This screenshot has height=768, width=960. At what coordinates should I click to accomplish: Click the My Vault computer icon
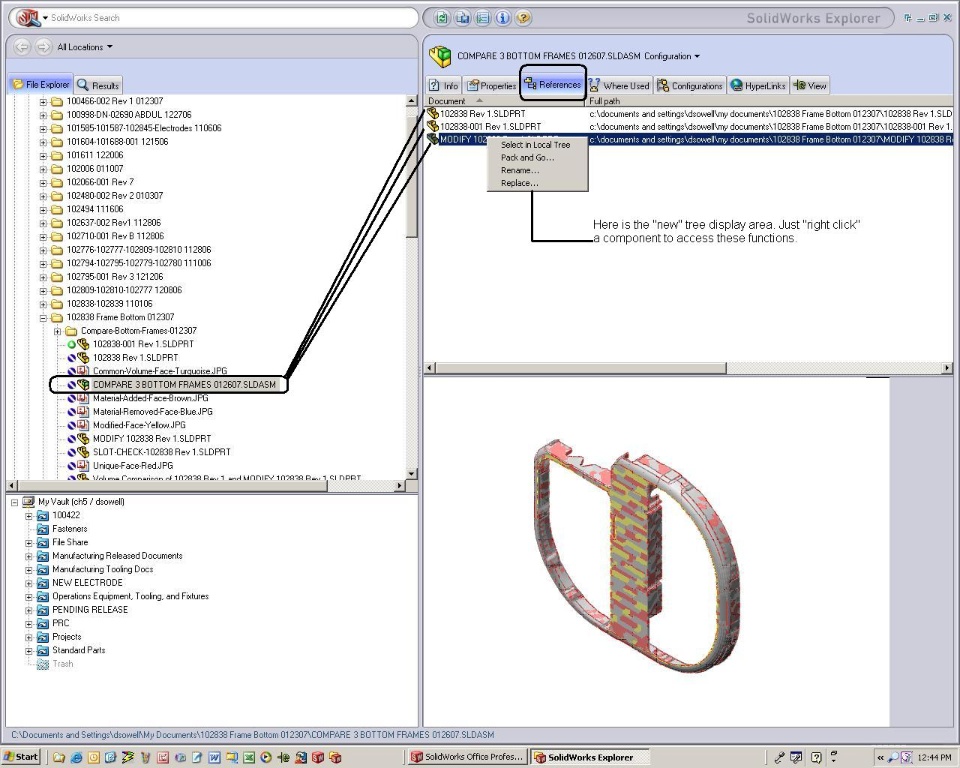click(x=28, y=502)
